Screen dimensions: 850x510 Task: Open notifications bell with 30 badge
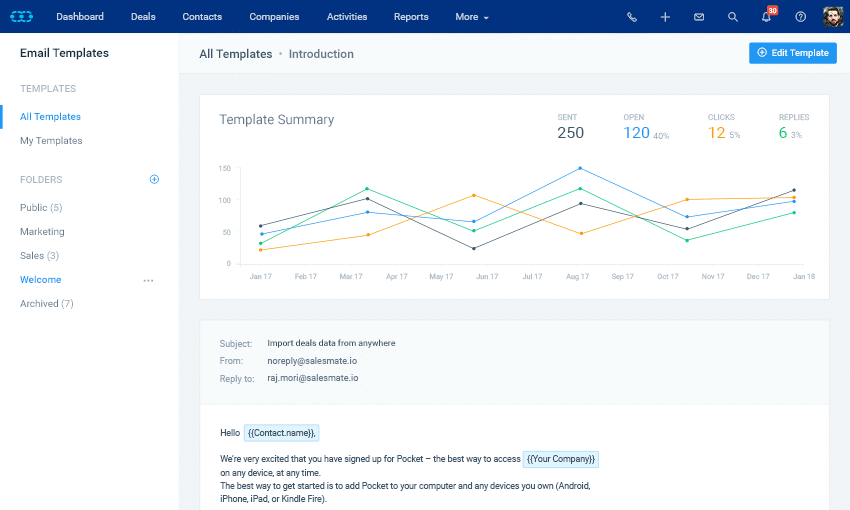768,15
